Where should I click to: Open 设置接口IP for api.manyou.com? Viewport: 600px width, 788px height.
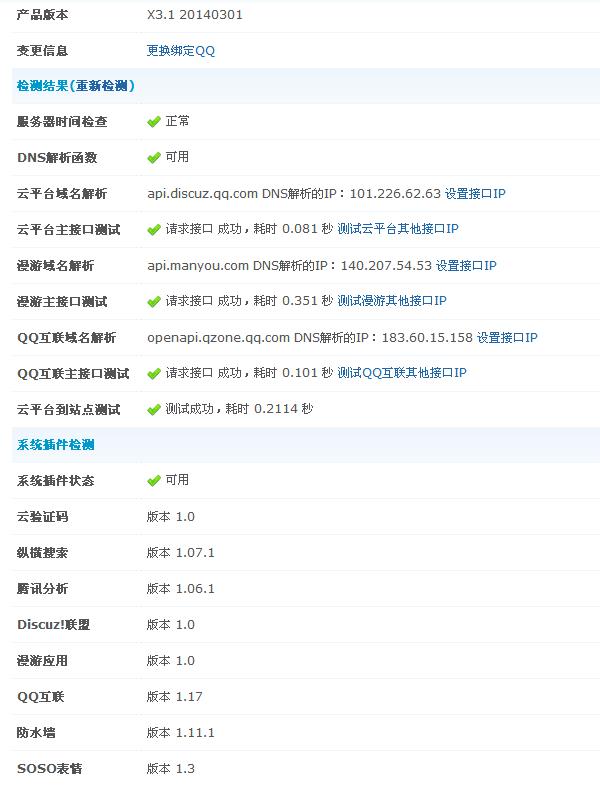point(466,265)
